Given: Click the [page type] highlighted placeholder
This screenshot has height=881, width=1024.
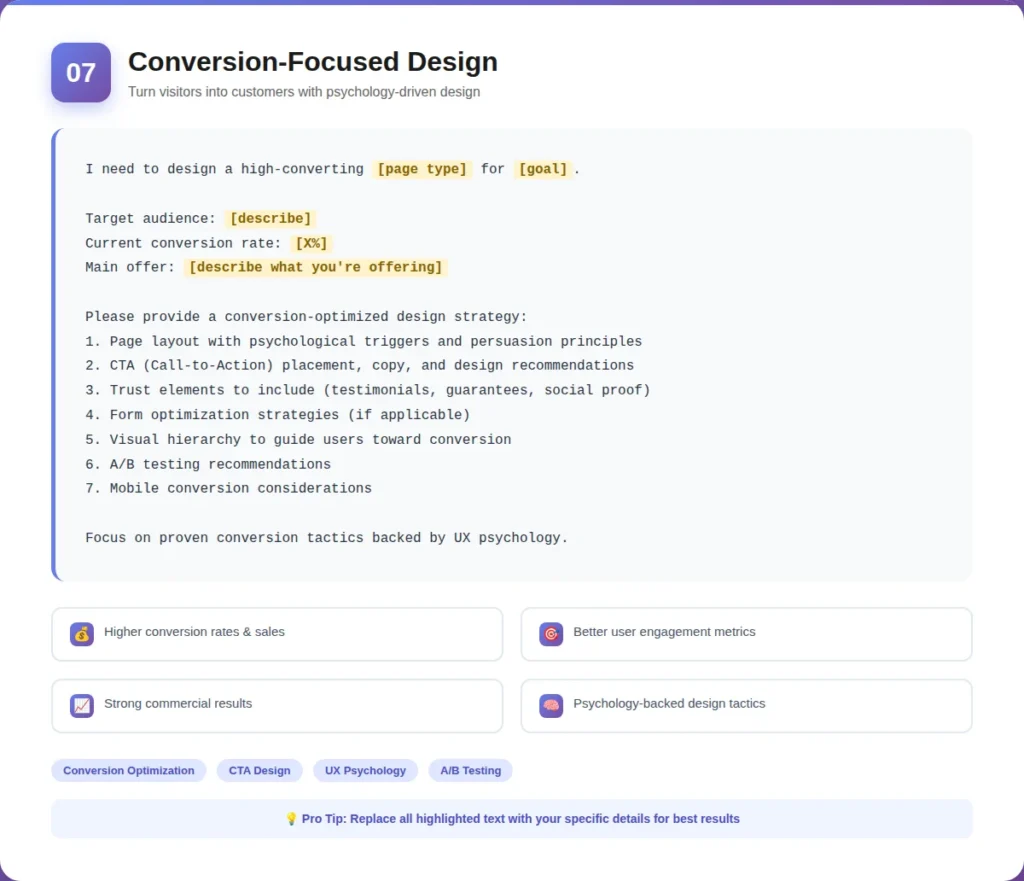Looking at the screenshot, I should pos(422,169).
